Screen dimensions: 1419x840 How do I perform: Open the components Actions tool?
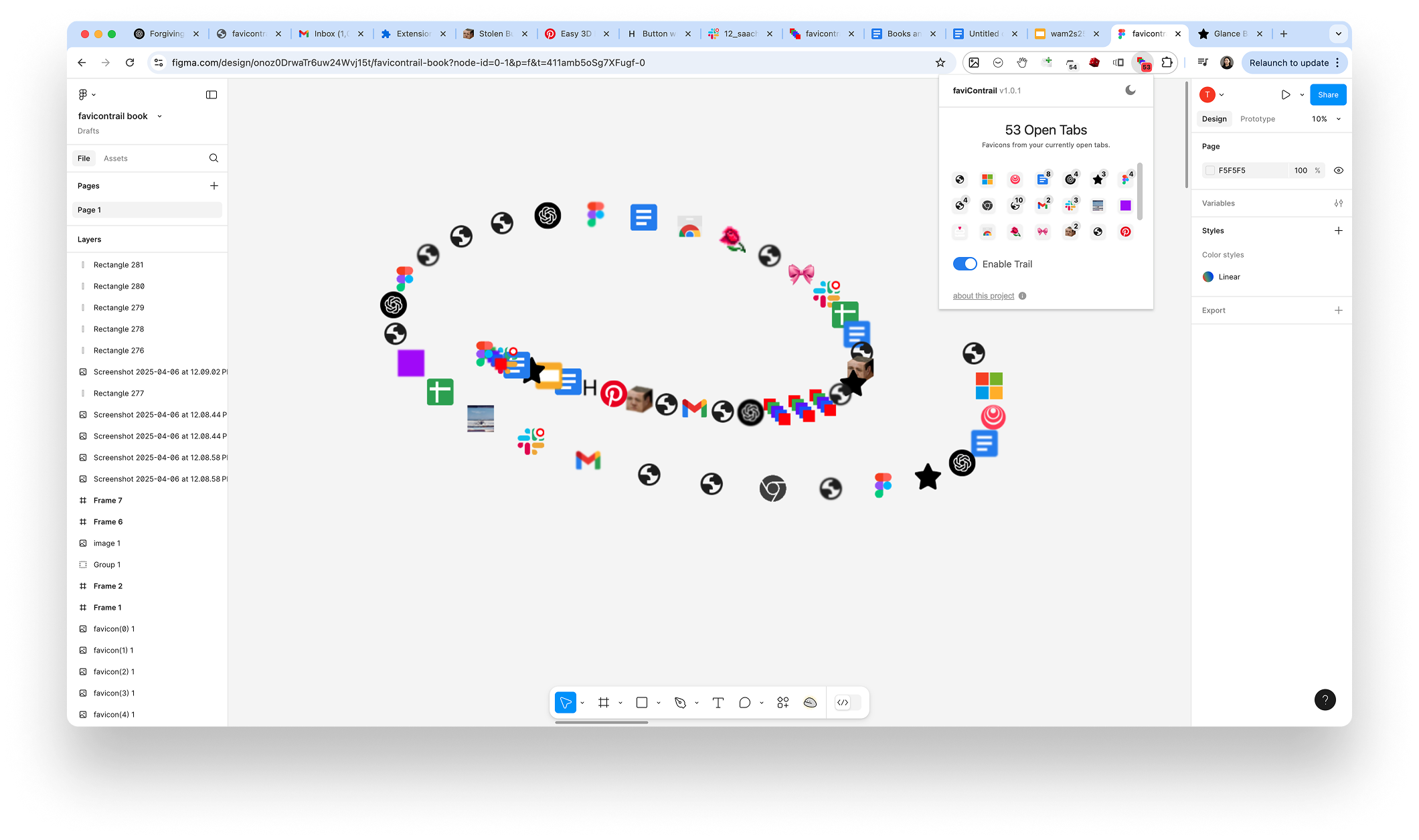tap(782, 702)
